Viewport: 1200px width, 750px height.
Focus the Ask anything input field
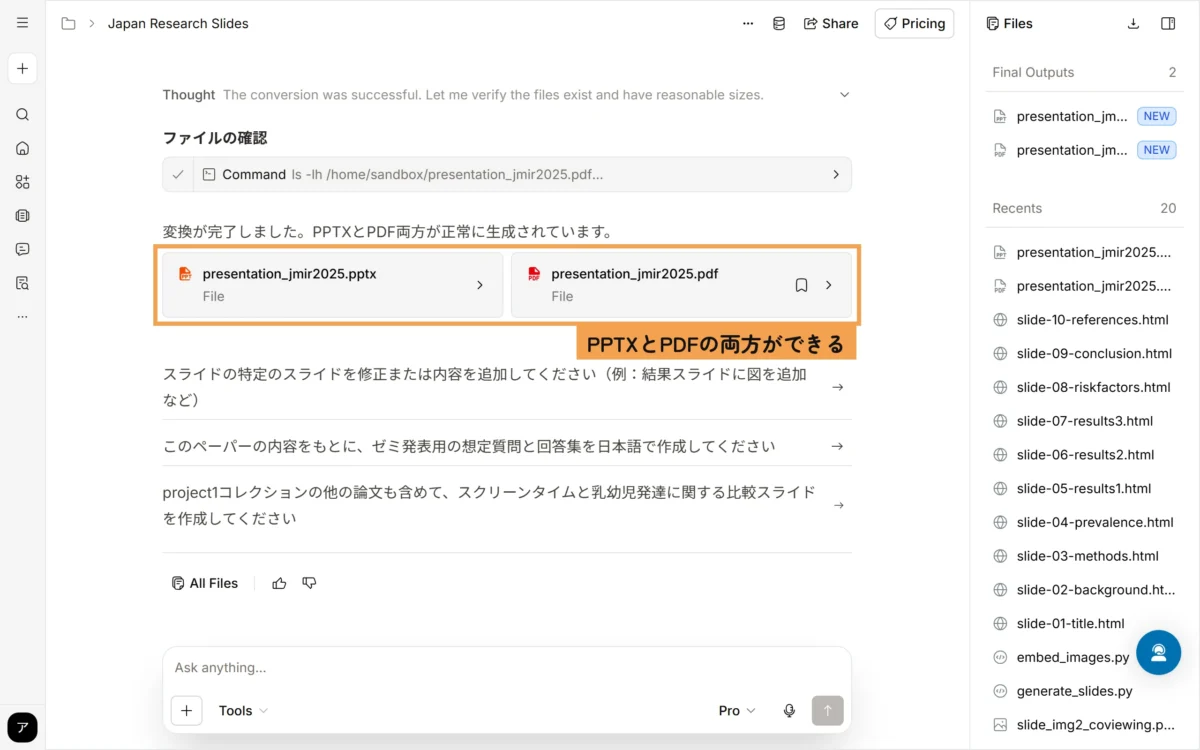pos(507,668)
